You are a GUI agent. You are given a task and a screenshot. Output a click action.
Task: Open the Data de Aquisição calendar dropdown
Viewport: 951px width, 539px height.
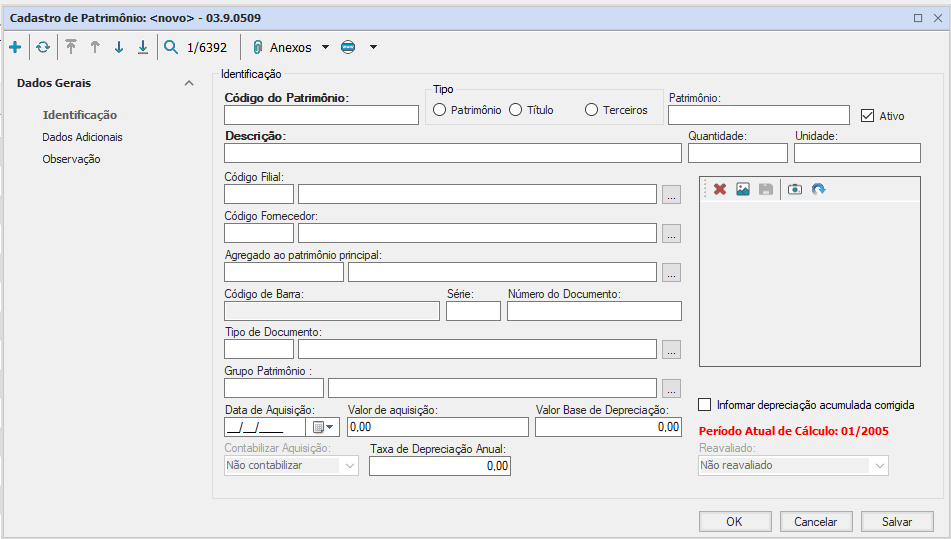(327, 427)
